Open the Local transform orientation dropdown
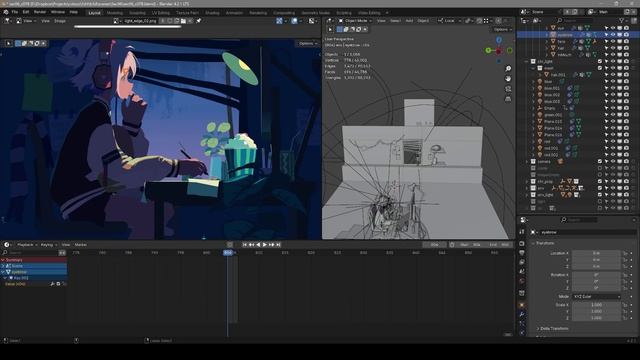Image resolution: width=640 pixels, height=360 pixels. click(450, 20)
